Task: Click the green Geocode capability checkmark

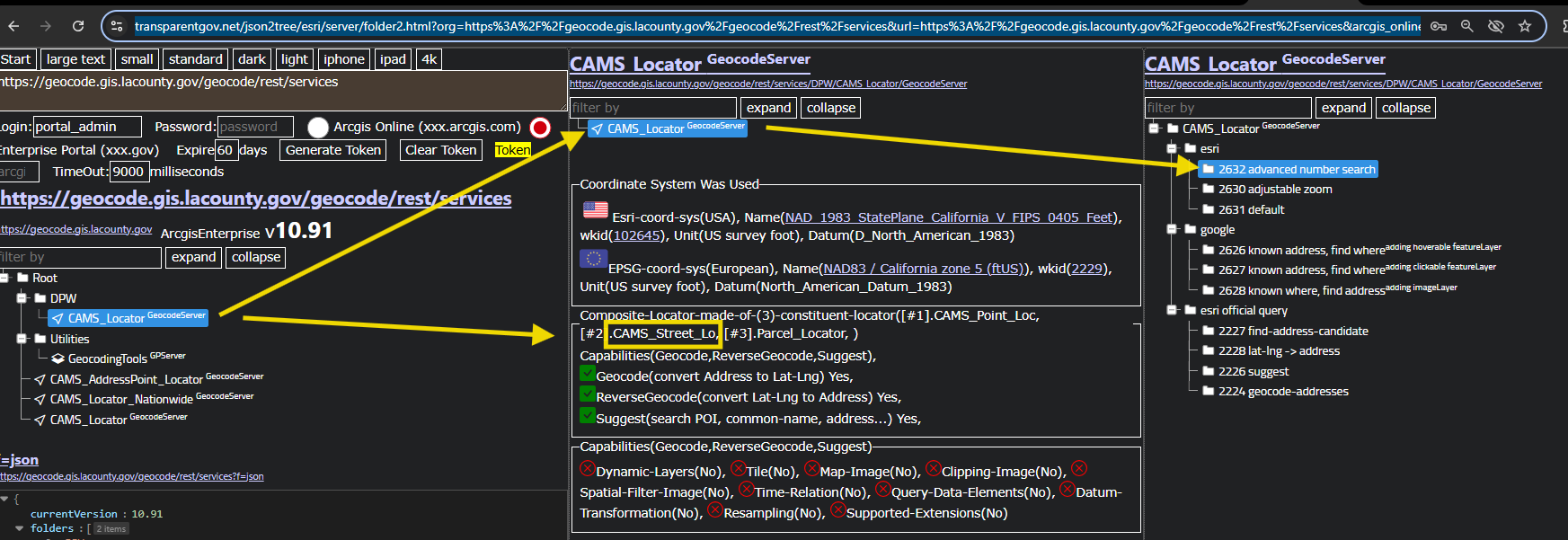Action: pos(588,374)
